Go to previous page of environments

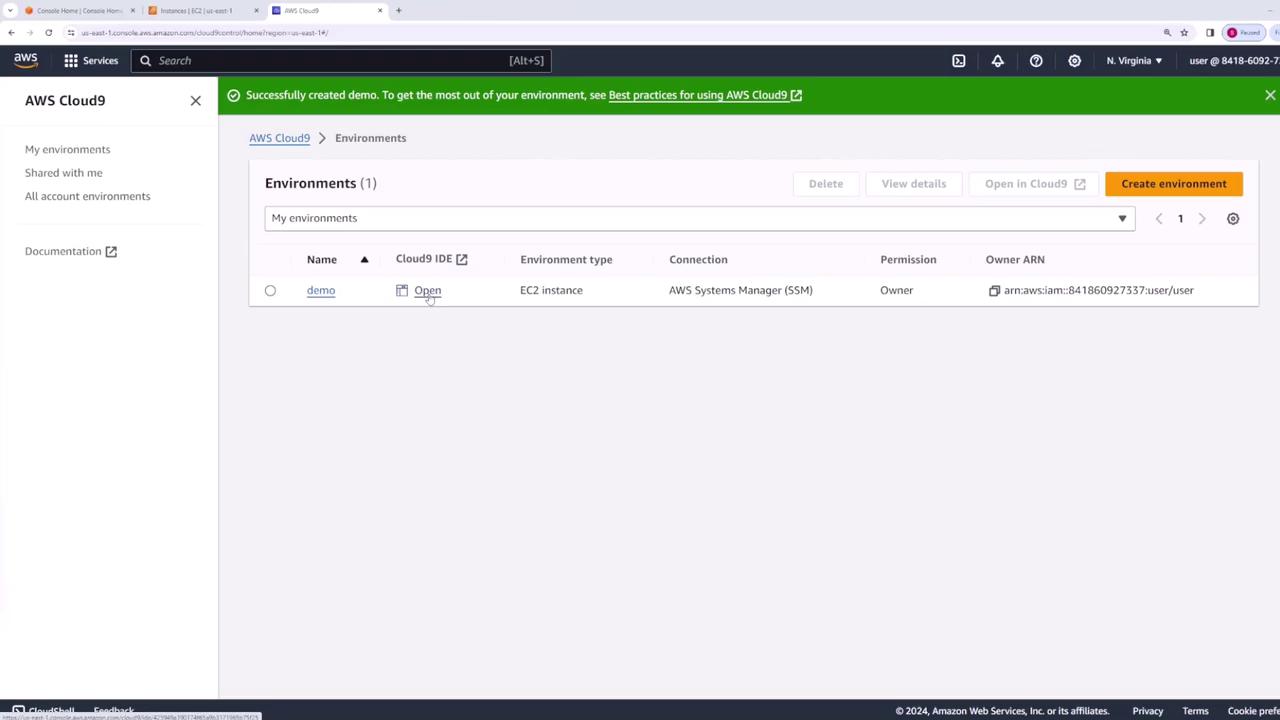(1159, 219)
